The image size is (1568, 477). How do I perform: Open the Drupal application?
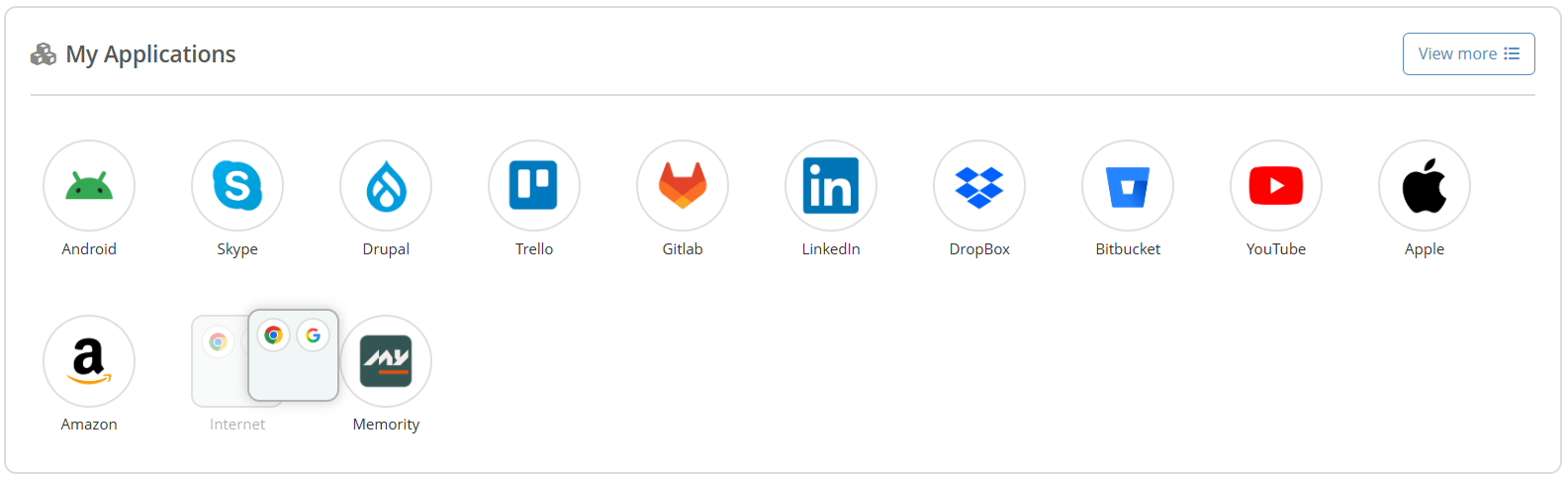point(386,186)
